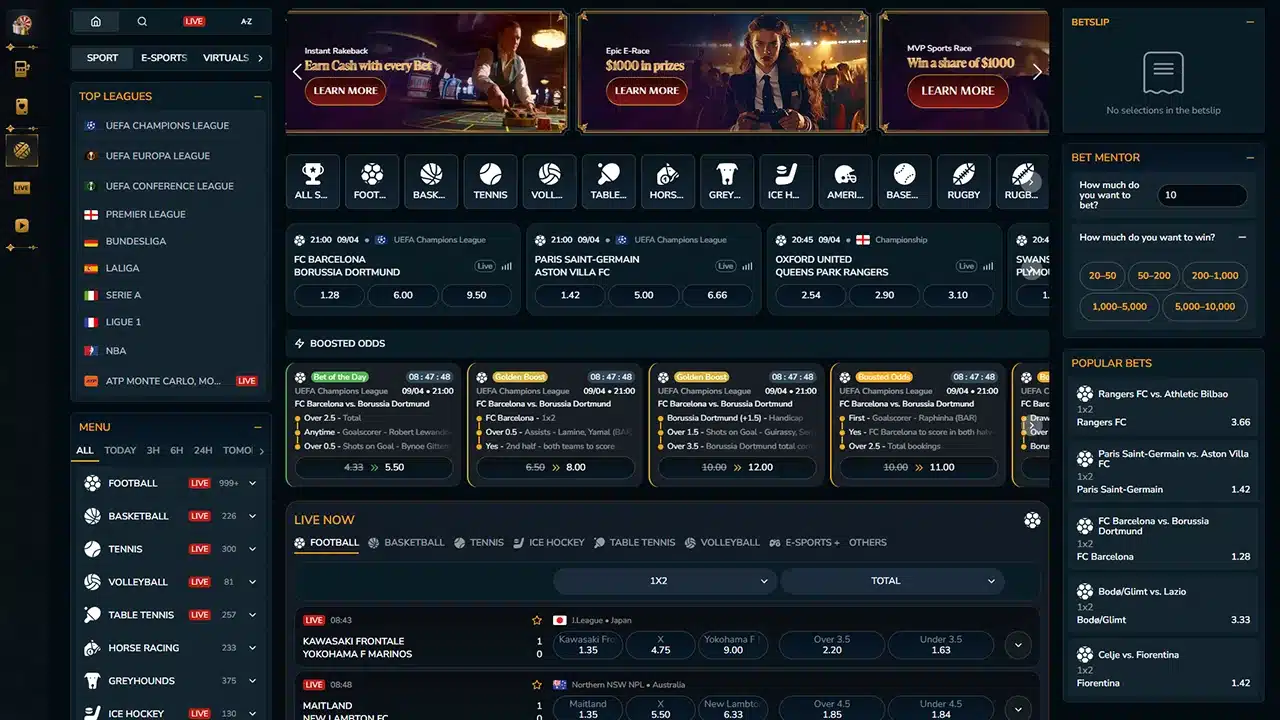Select the Rangers FC vs. Athletic Bilbao popular bet
The height and width of the screenshot is (720, 1280).
click(x=1164, y=408)
